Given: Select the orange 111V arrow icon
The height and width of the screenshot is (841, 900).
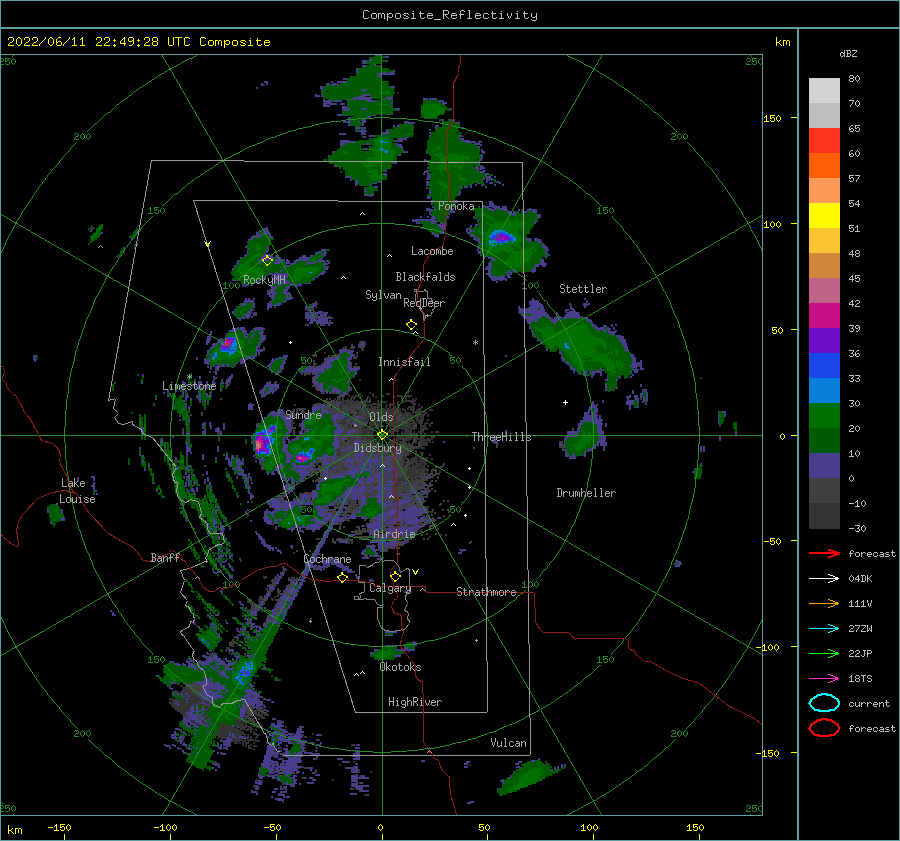Looking at the screenshot, I should 824,603.
